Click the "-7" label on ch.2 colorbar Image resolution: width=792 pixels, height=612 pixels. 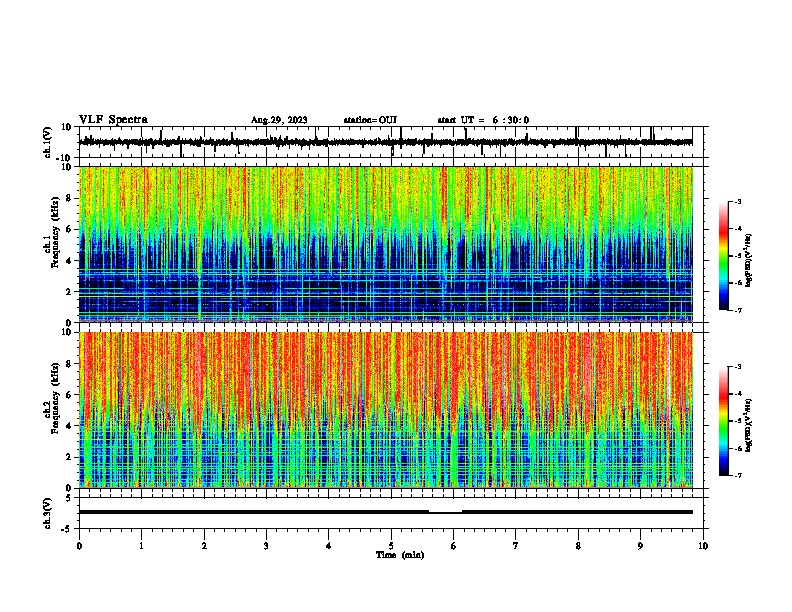coord(737,475)
